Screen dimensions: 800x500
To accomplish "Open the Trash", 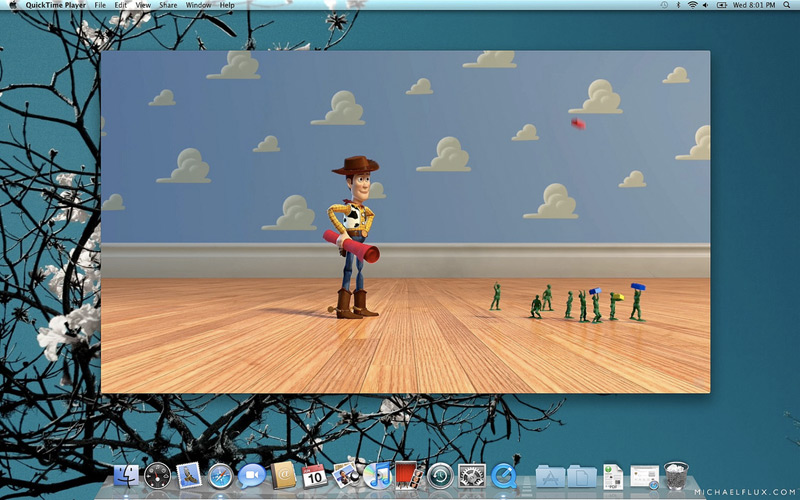I will coord(676,475).
